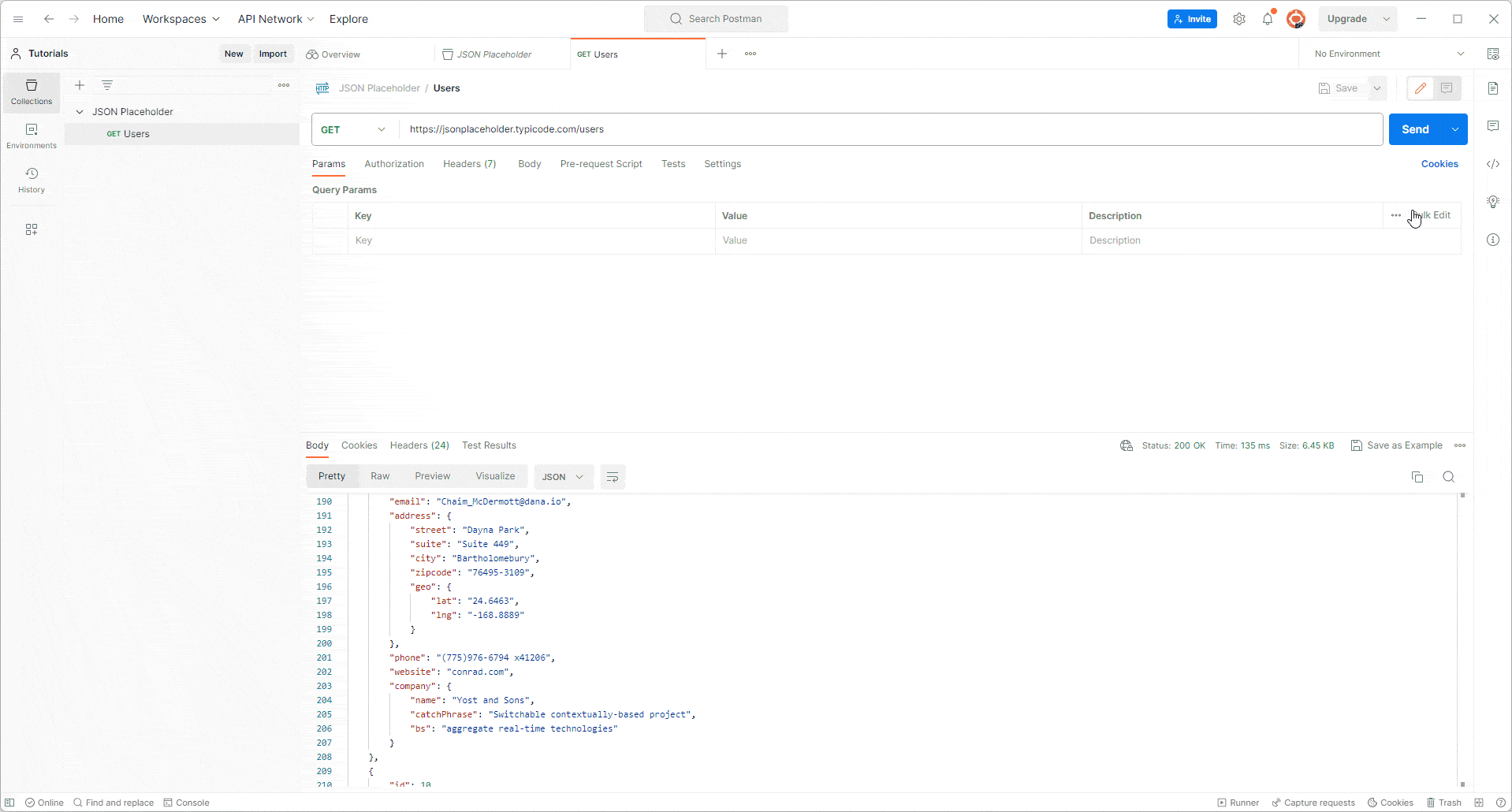This screenshot has width=1512, height=812.
Task: Select the Visualize response view
Action: click(x=495, y=476)
